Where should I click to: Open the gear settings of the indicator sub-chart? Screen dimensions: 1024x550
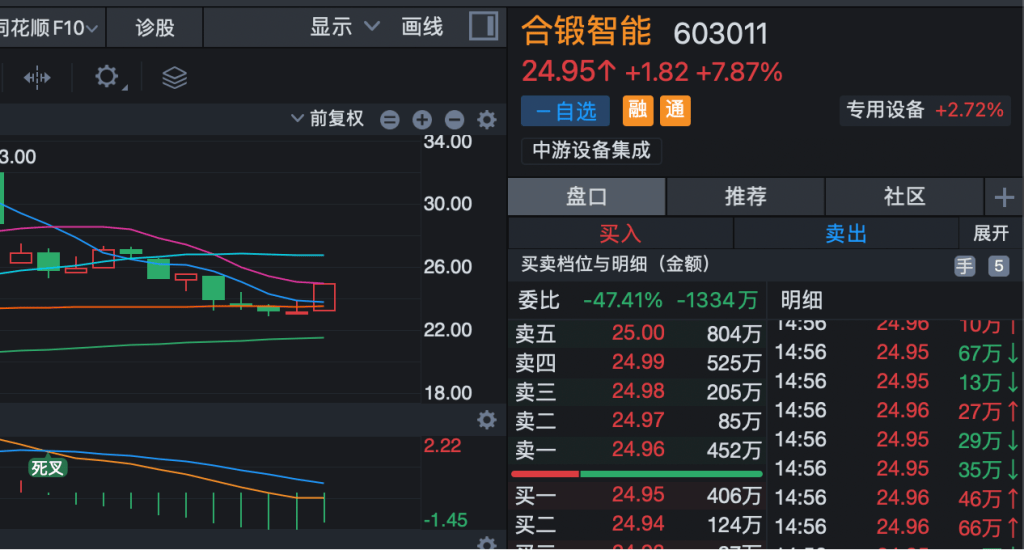click(x=487, y=420)
